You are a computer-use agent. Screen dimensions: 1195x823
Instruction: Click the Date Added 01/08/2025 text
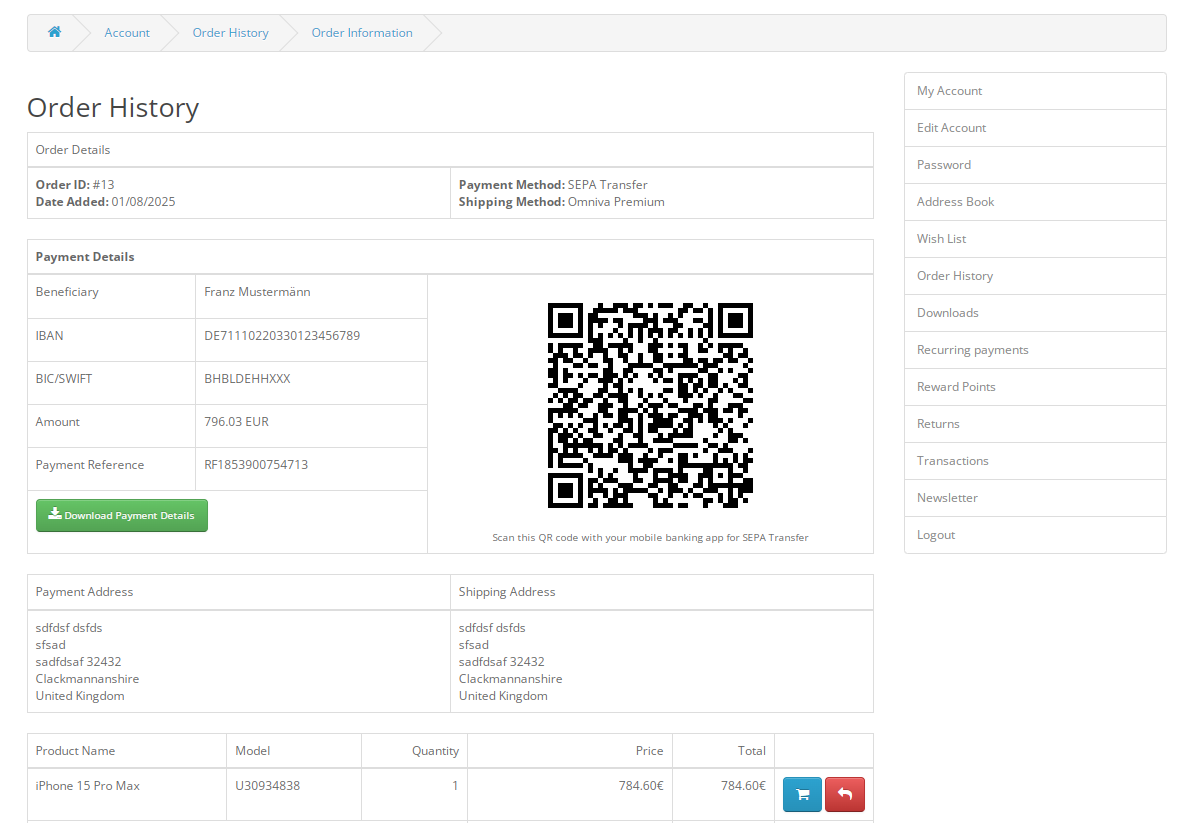(x=105, y=202)
